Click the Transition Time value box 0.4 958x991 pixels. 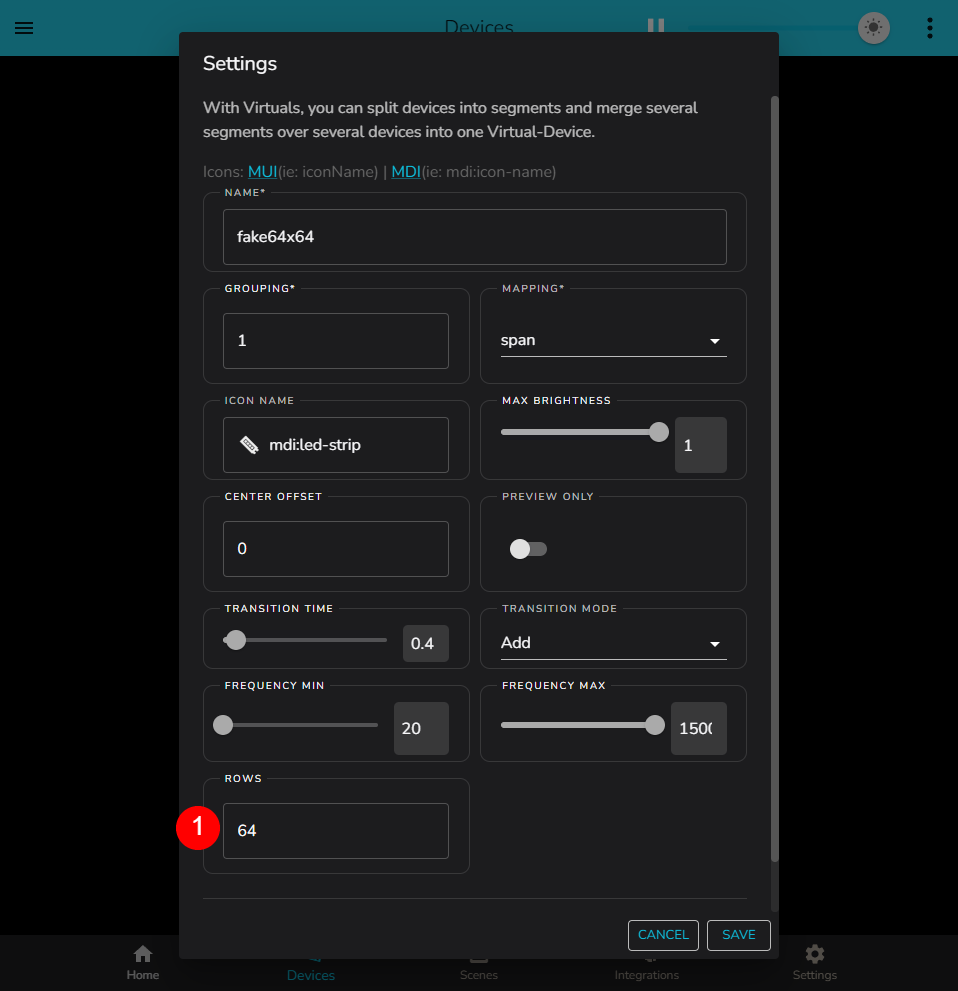[426, 643]
